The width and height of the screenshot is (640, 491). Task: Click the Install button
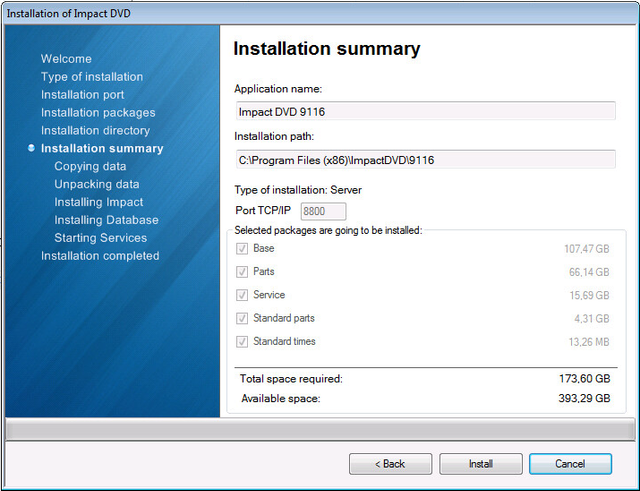pos(481,464)
